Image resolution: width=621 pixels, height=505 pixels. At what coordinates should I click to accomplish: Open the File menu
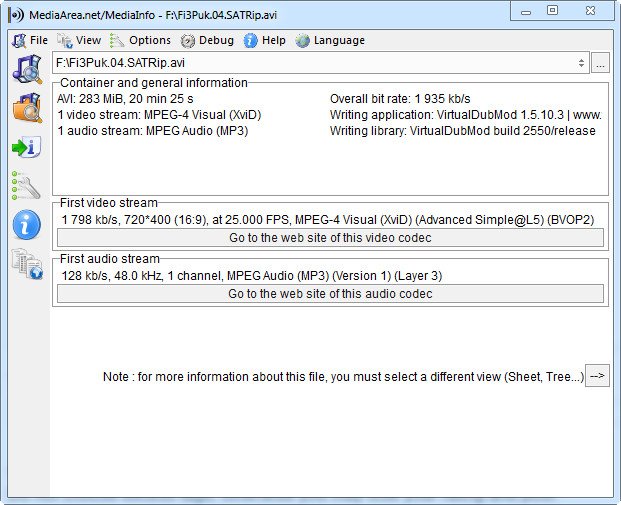pyautogui.click(x=29, y=41)
